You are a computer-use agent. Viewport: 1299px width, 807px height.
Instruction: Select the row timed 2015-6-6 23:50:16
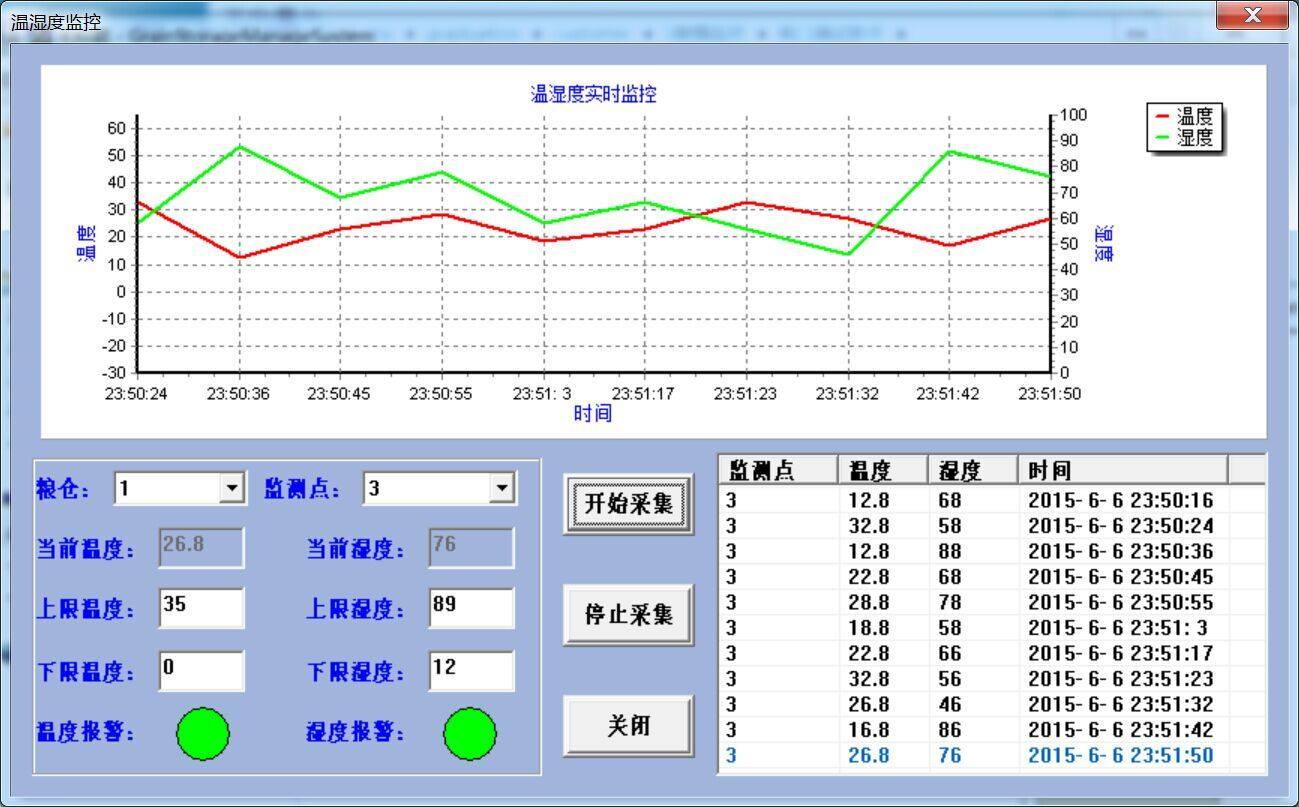pos(991,500)
